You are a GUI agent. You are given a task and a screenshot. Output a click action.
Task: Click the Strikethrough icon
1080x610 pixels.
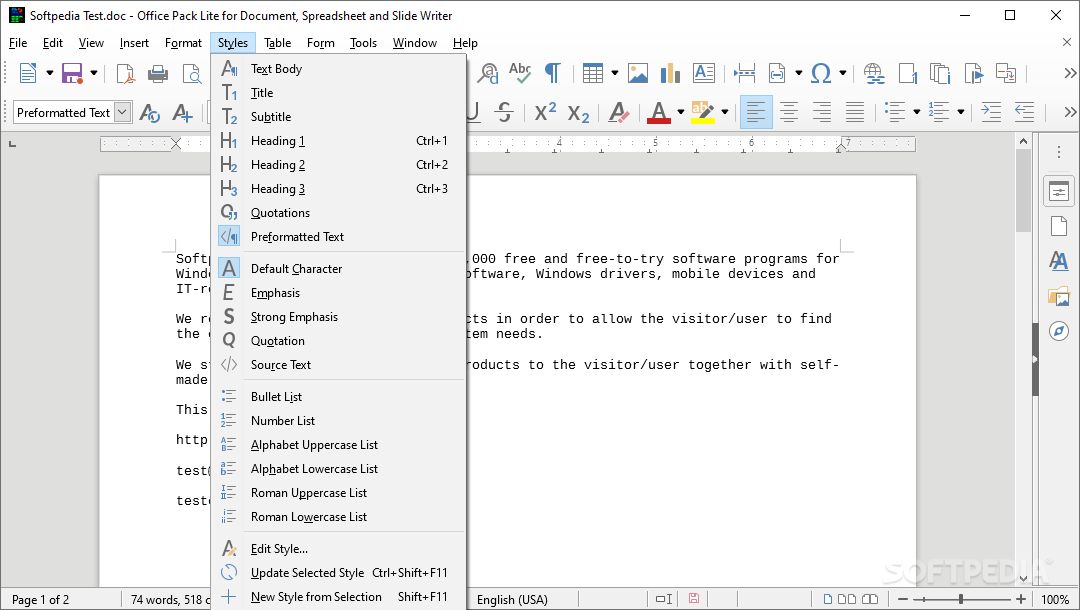coord(504,112)
